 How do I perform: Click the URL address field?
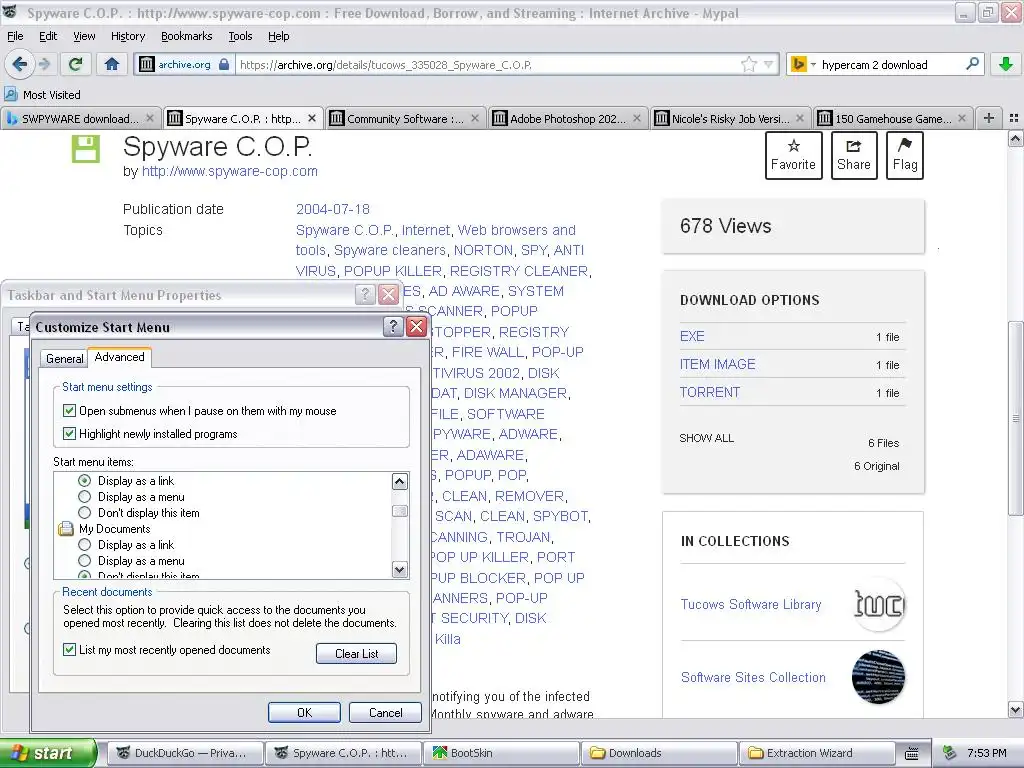(x=488, y=65)
